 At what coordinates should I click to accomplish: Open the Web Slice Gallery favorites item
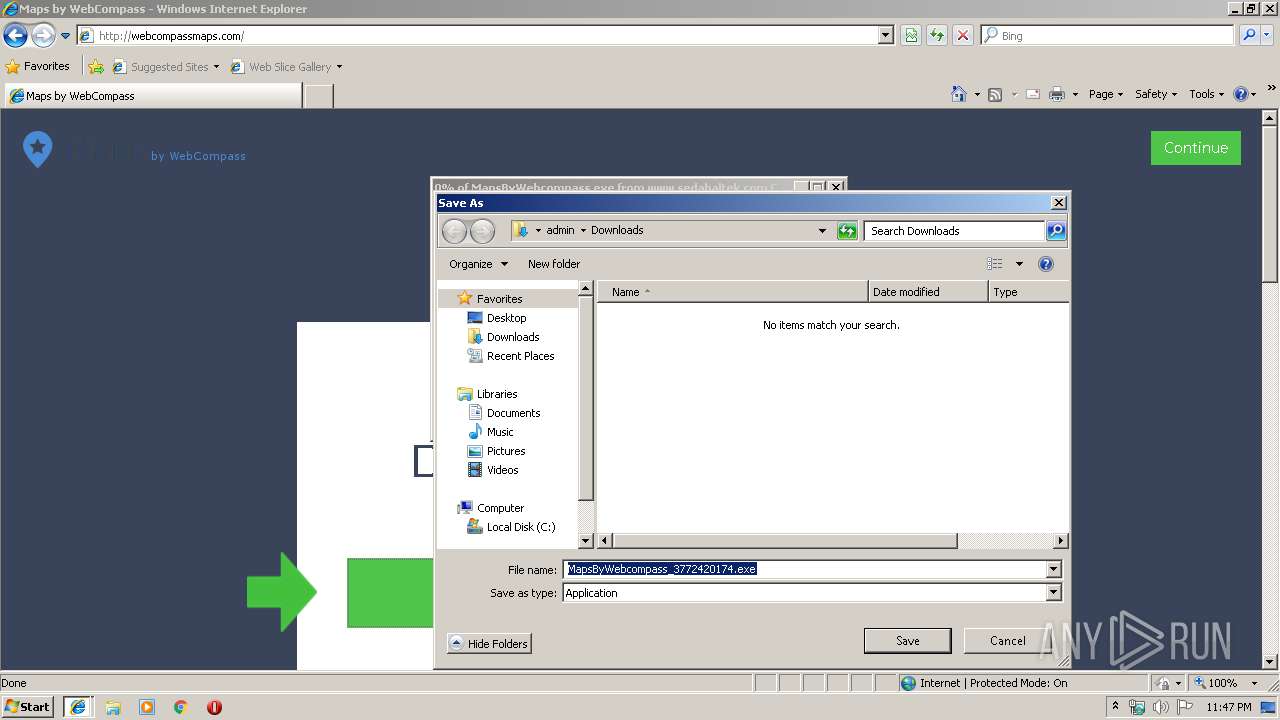tap(286, 67)
